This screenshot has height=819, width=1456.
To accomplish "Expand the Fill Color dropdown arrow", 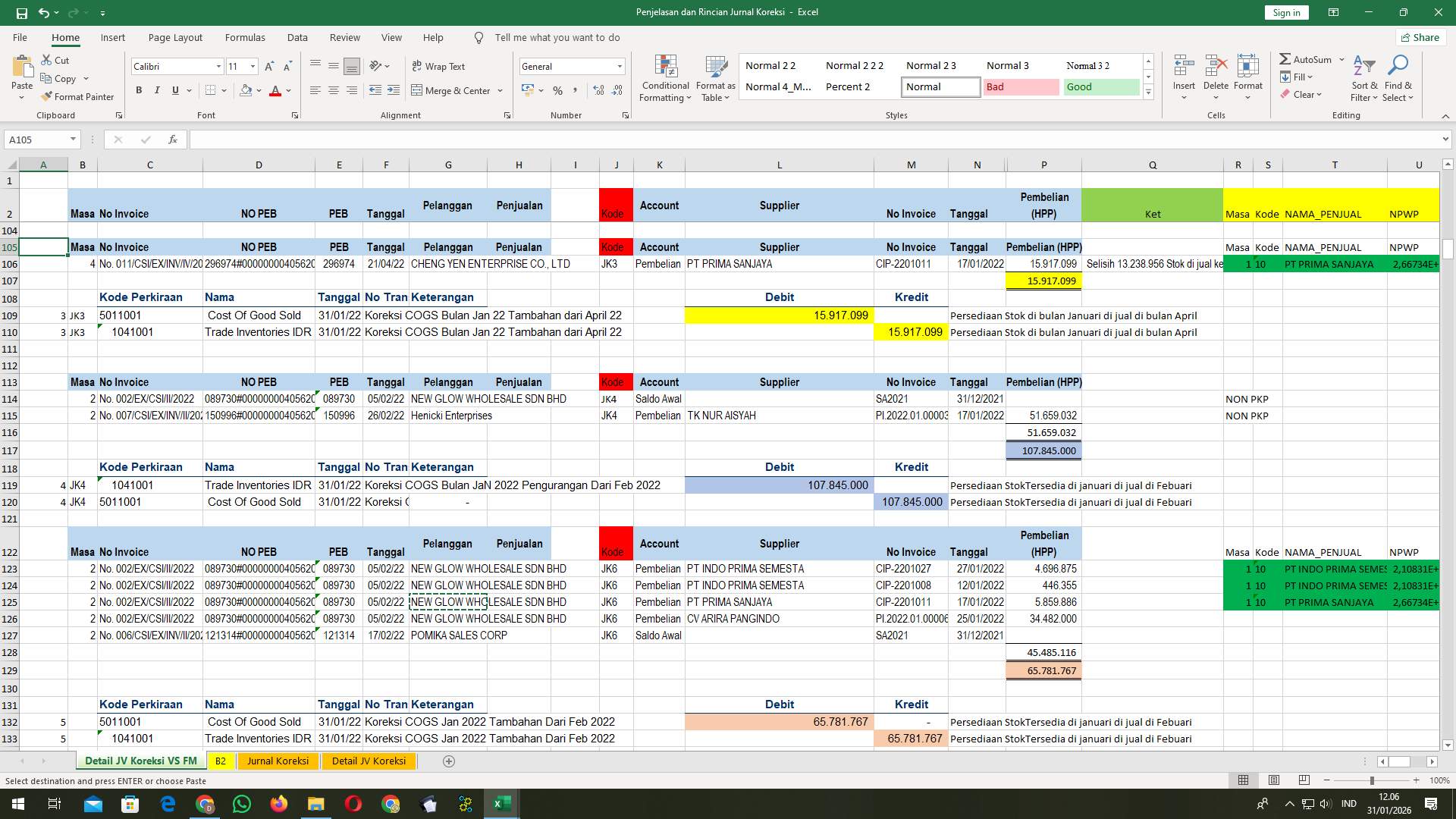I will click(258, 91).
